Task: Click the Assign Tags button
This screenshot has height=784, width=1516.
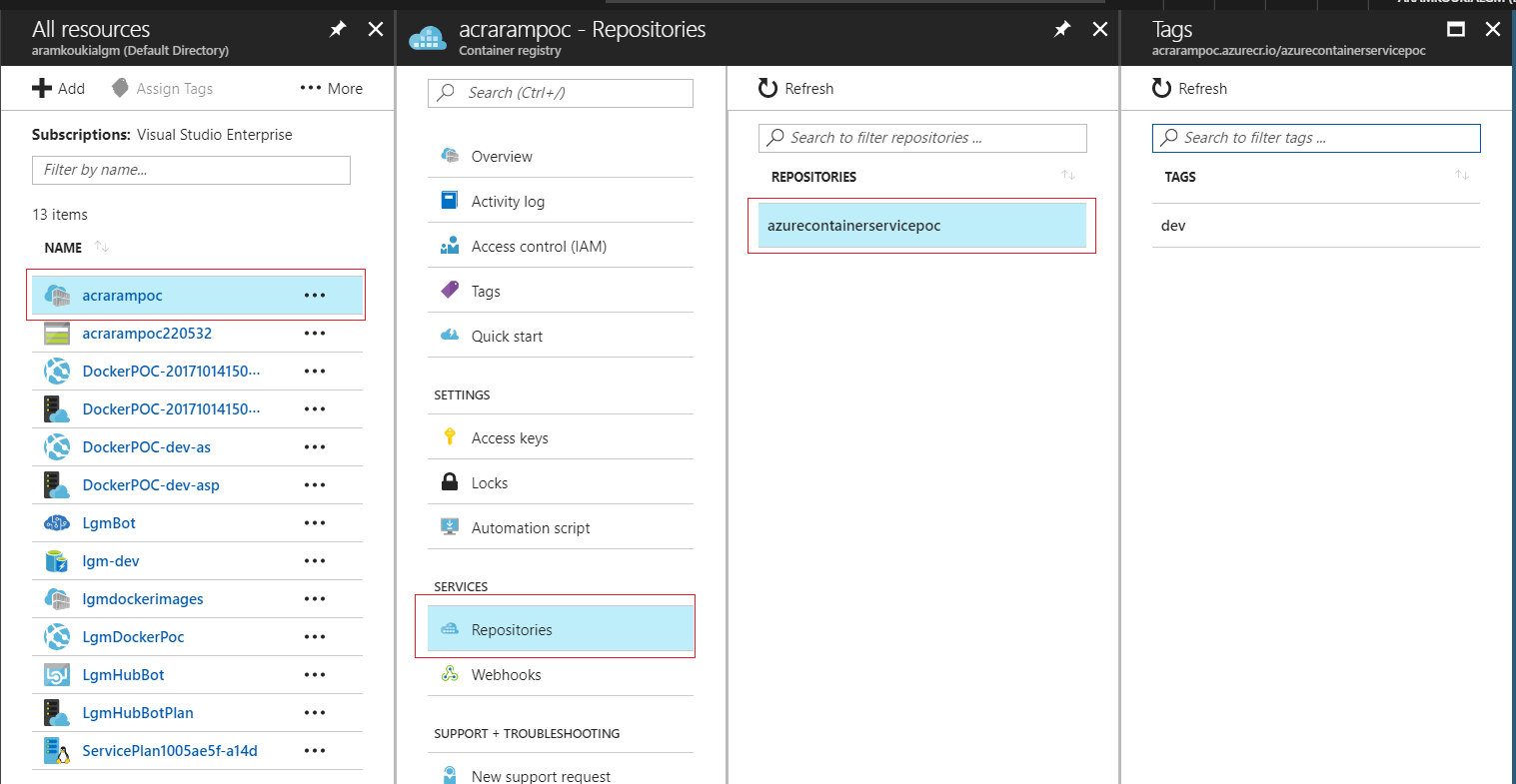Action: [162, 88]
